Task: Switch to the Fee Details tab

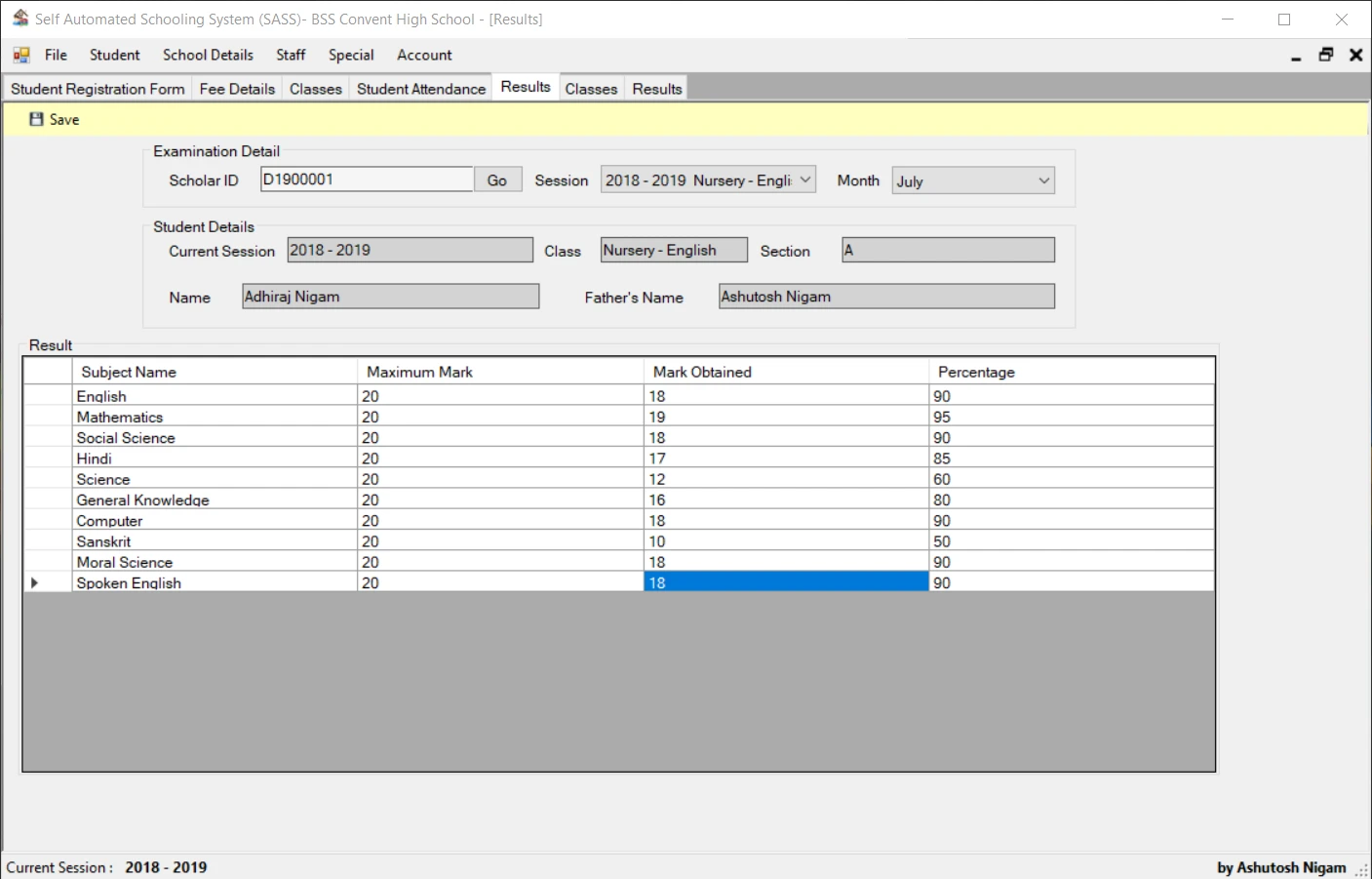Action: (237, 88)
